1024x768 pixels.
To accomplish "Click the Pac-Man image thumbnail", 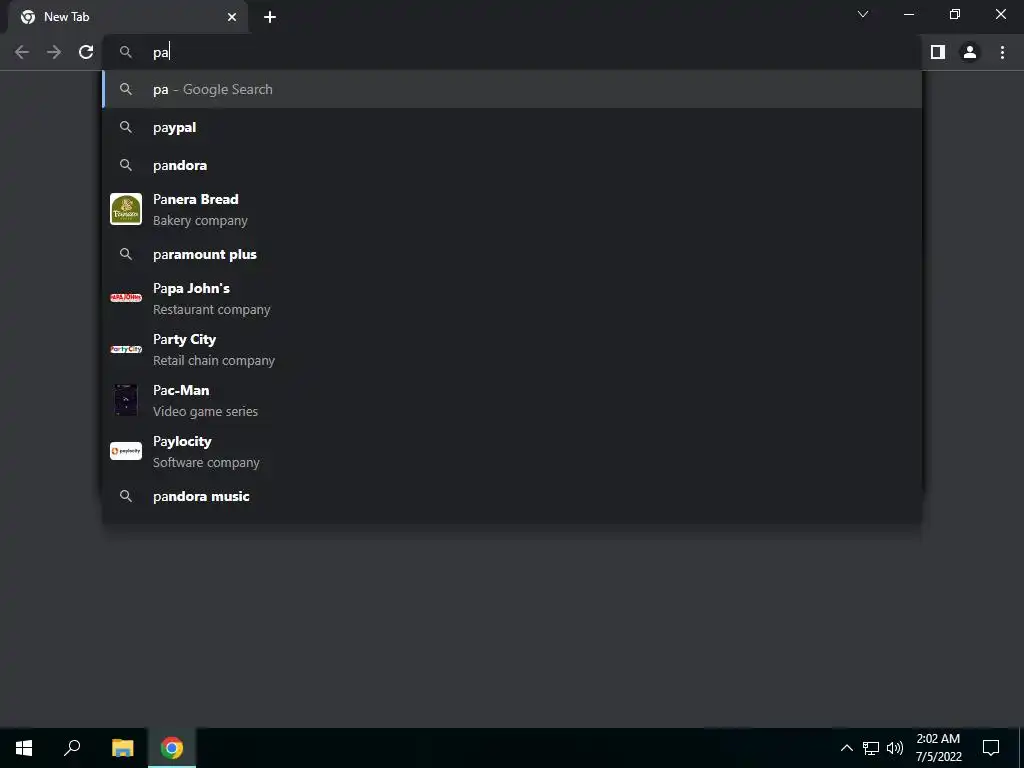I will 126,400.
